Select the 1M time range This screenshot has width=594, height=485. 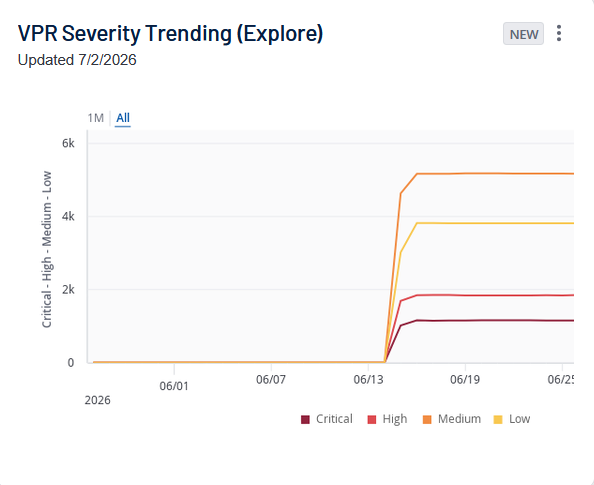pyautogui.click(x=95, y=118)
